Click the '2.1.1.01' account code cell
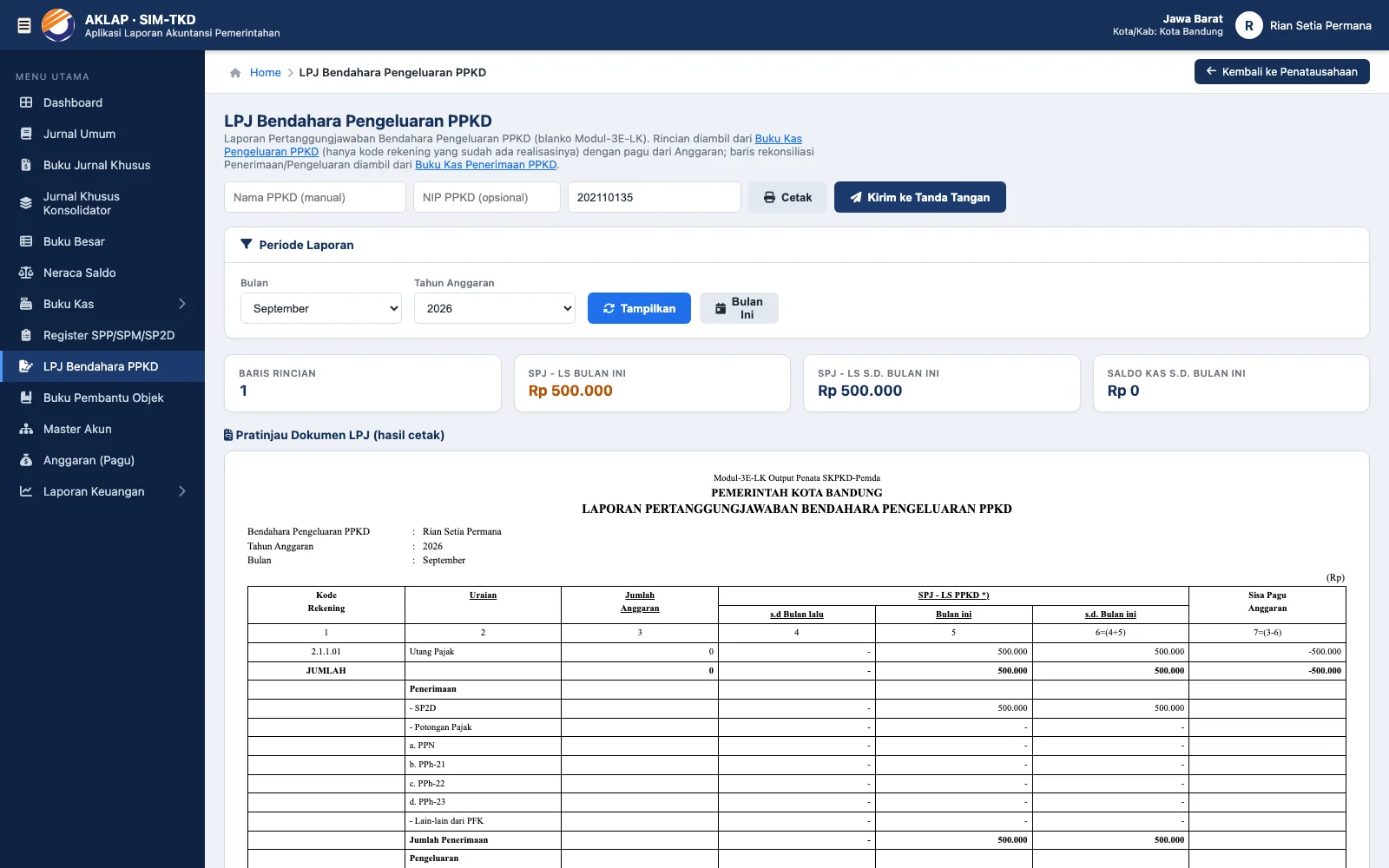 [x=326, y=652]
